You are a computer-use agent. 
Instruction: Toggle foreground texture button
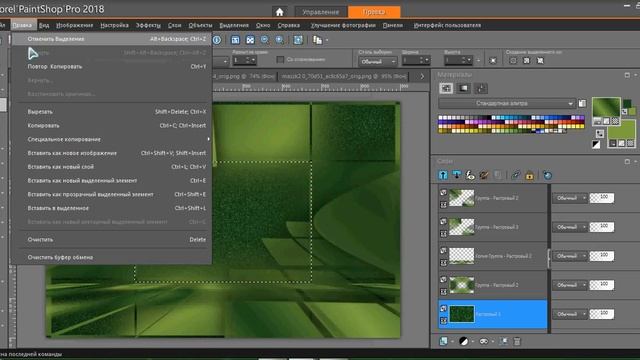click(x=606, y=121)
